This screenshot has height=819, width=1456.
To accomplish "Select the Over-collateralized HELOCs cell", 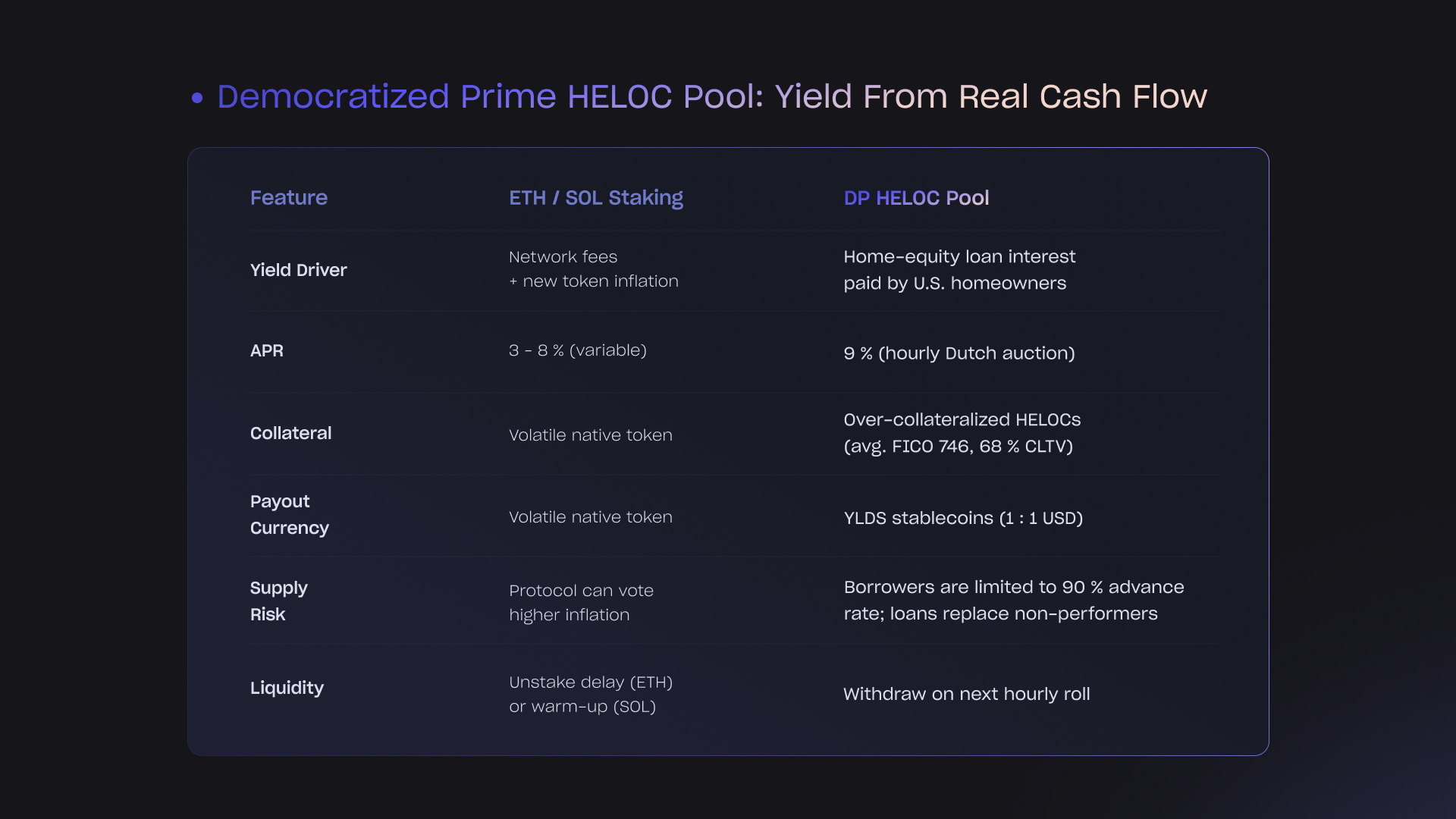I will 962,433.
